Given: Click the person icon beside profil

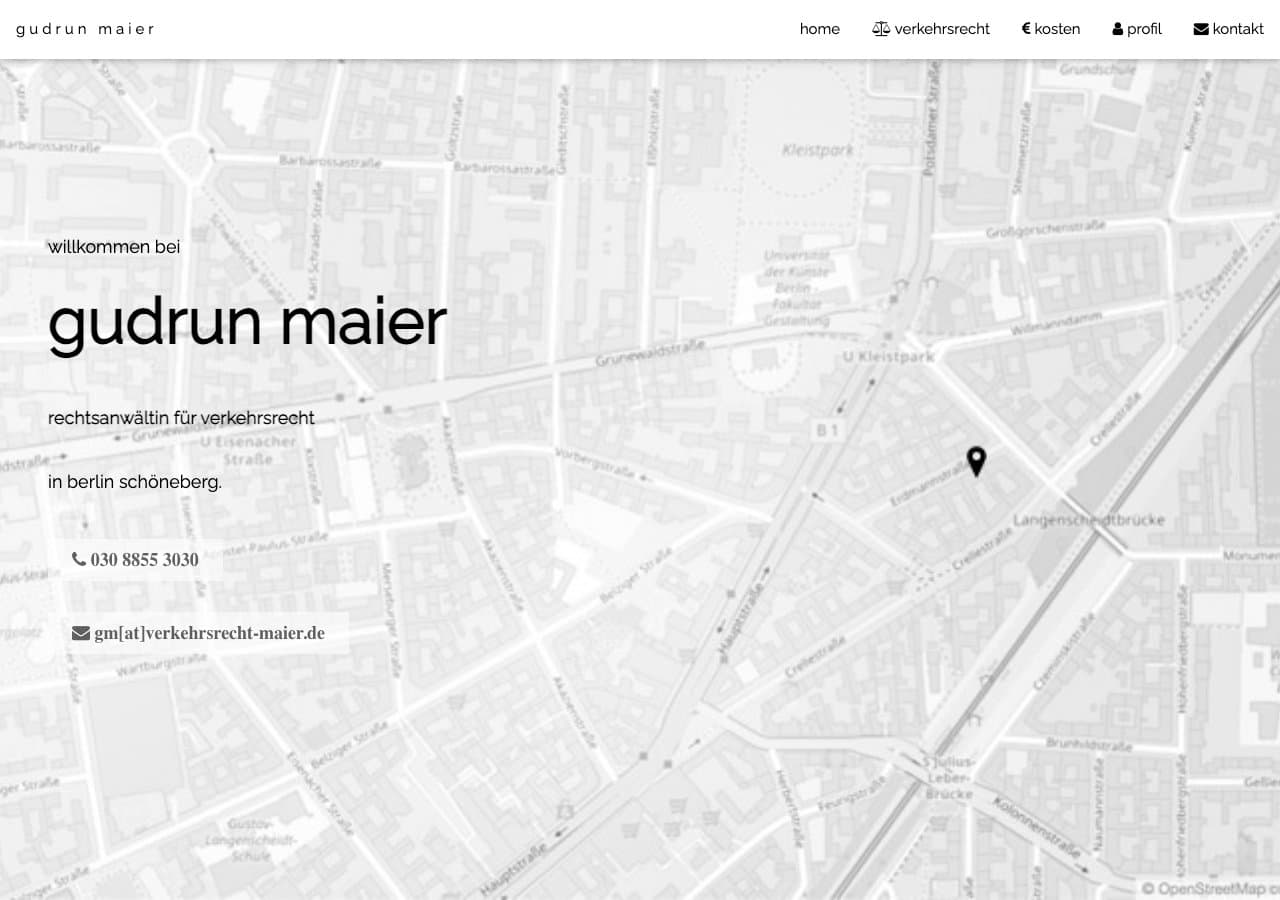Looking at the screenshot, I should 1117,29.
